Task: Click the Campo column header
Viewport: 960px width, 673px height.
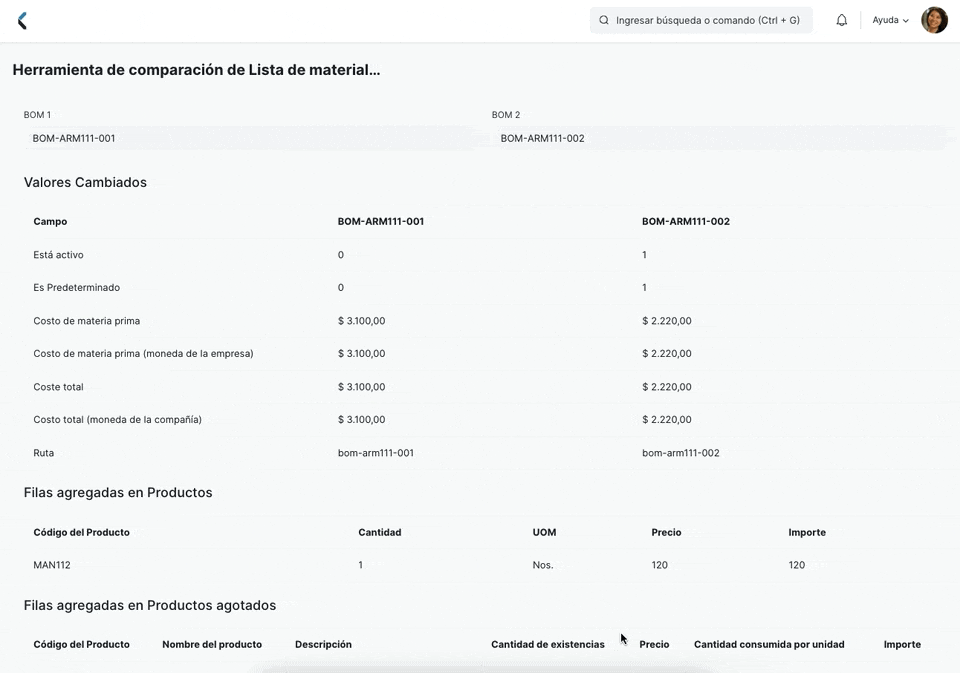Action: (x=50, y=221)
